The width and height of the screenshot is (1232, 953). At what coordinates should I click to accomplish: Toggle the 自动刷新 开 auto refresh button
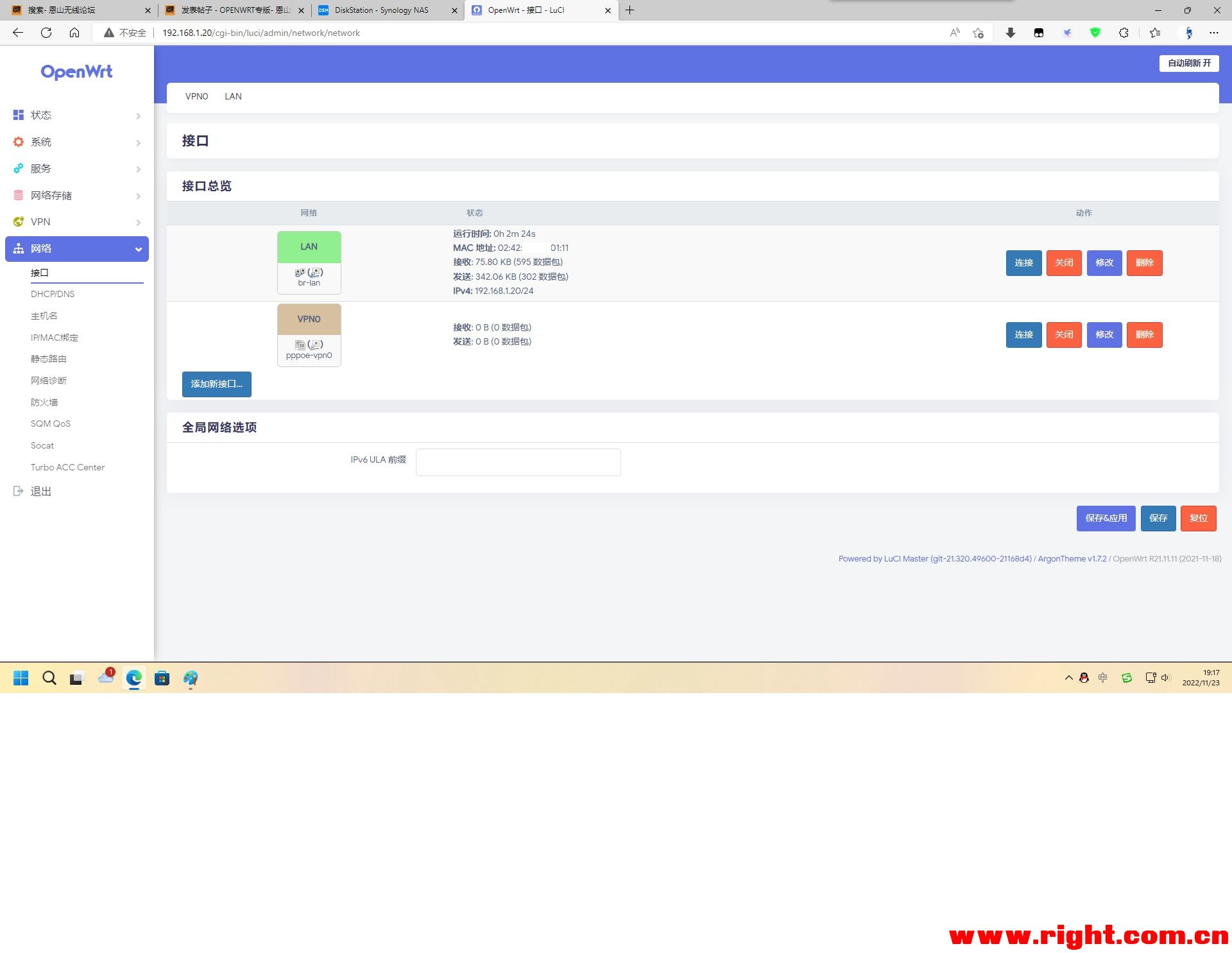coord(1189,63)
